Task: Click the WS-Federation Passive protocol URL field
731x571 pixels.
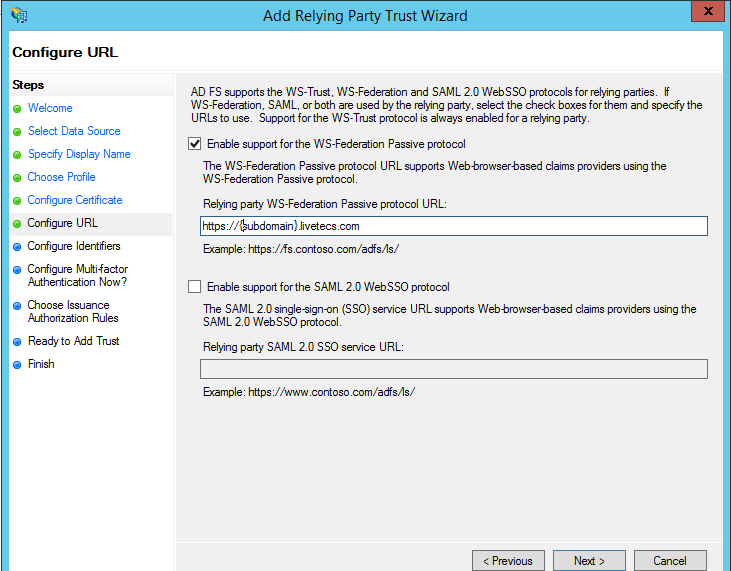Action: (454, 226)
